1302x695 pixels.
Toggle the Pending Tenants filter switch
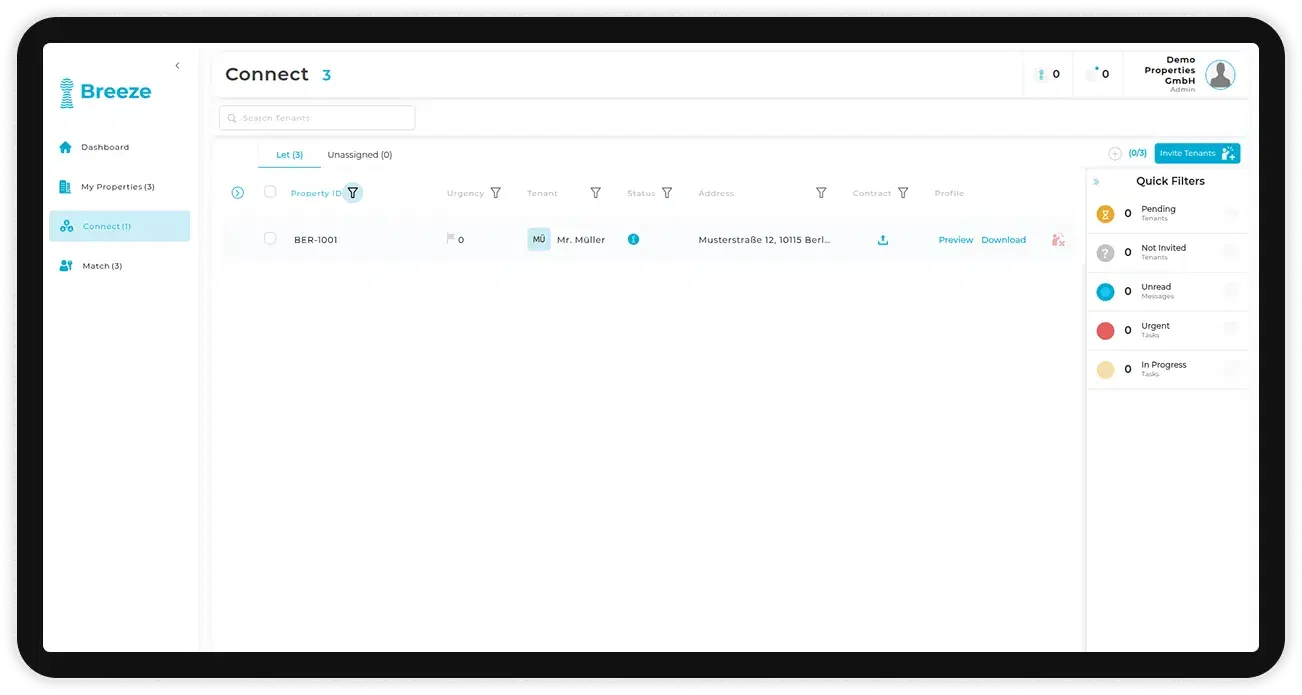coord(1231,213)
